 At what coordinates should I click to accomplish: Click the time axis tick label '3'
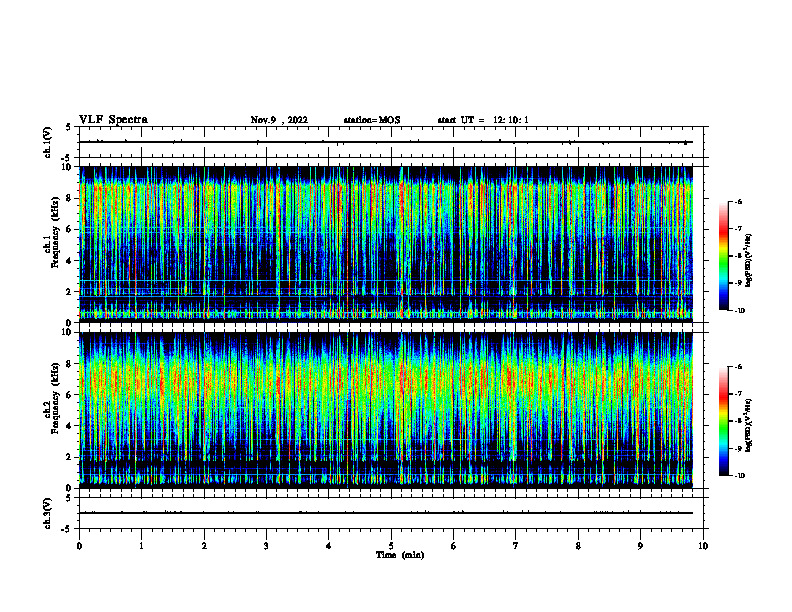(x=266, y=546)
